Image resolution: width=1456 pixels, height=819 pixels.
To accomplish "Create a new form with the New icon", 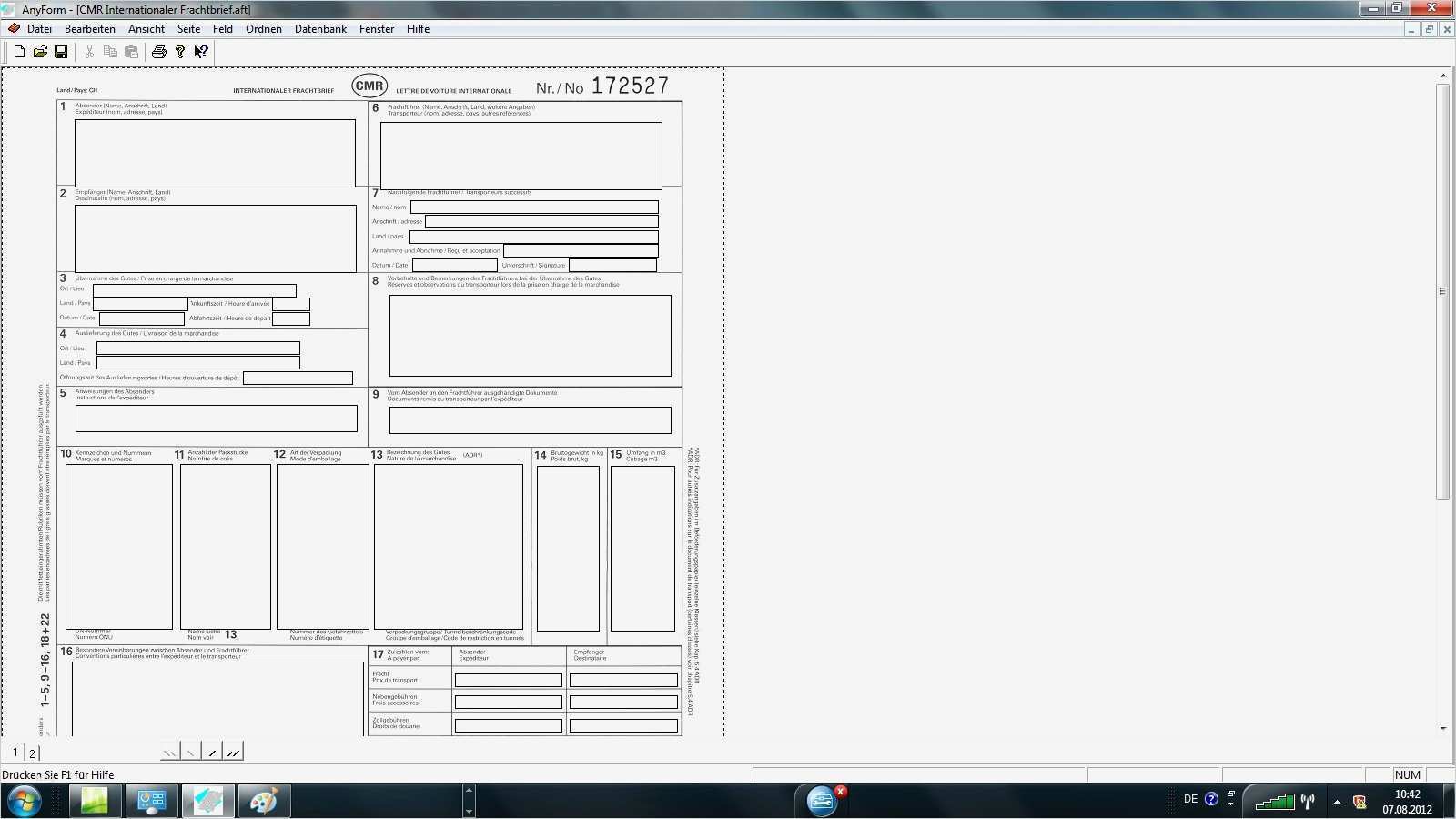I will 19,52.
